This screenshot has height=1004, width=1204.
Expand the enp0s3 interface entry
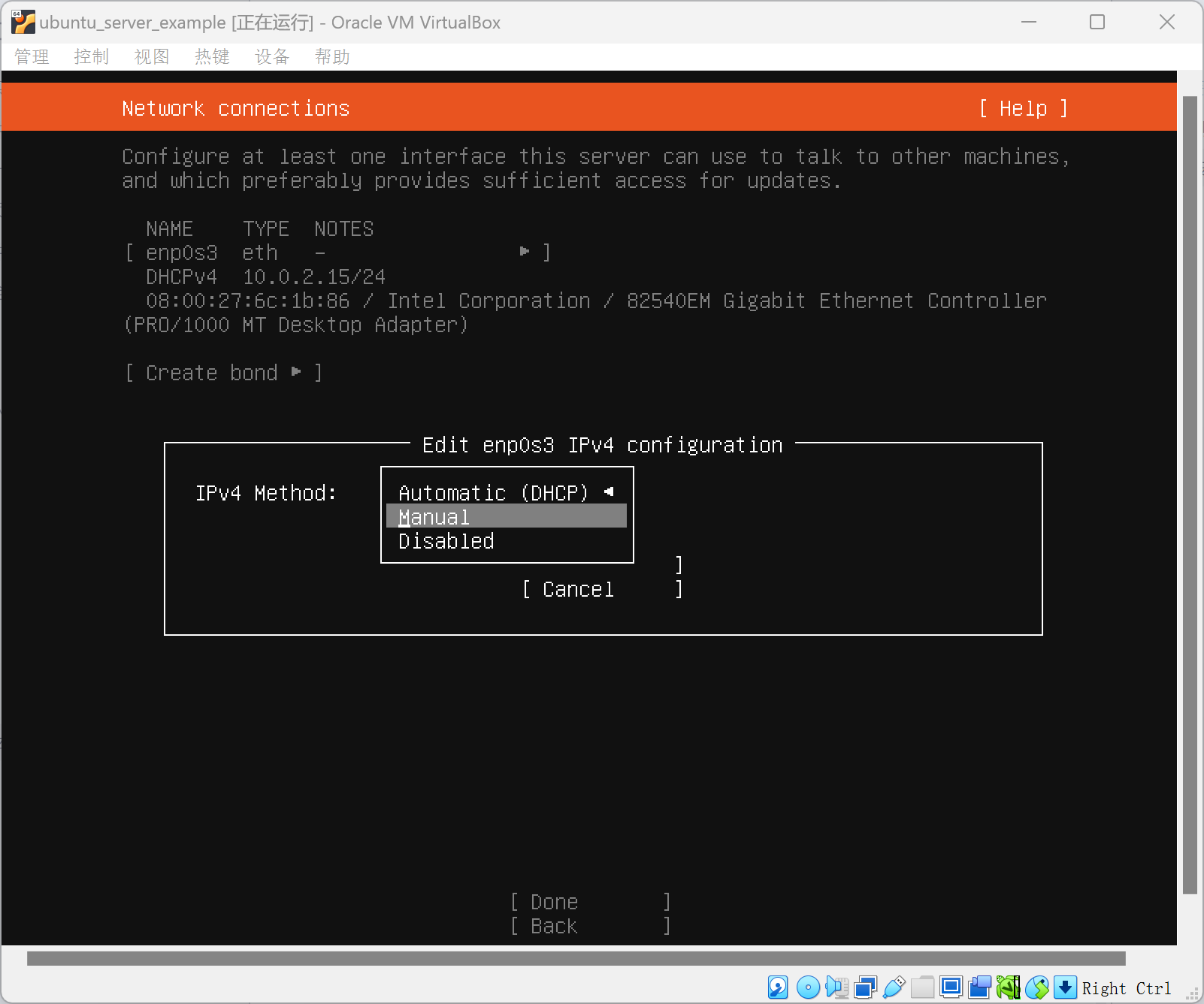click(337, 253)
